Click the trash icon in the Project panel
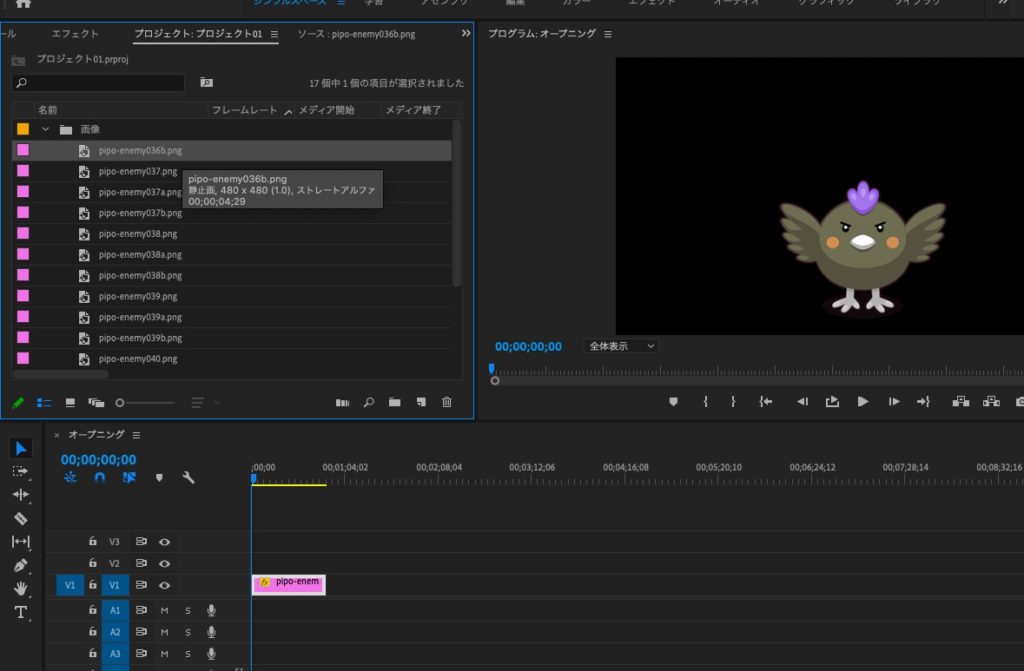This screenshot has height=671, width=1024. click(447, 402)
